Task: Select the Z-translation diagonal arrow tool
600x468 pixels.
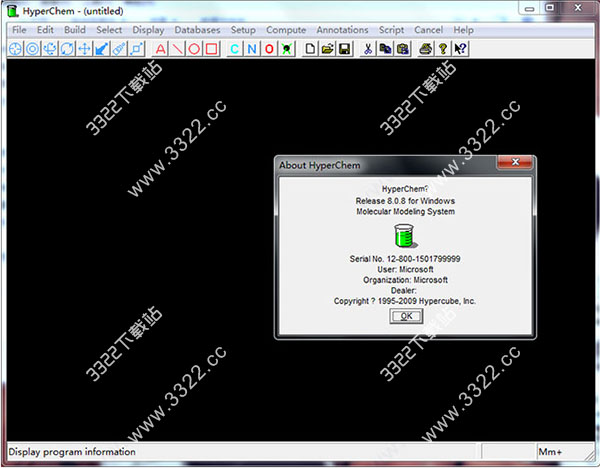Action: point(102,49)
